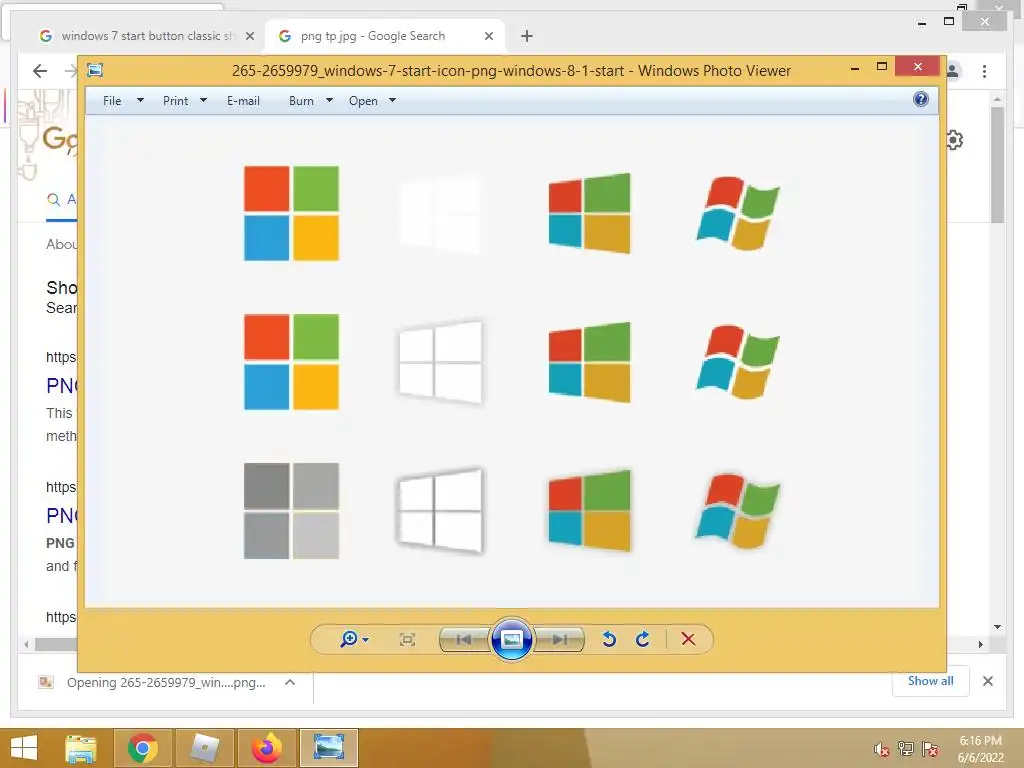Click the Google search magnifier tab in Chrome

[x=61, y=199]
